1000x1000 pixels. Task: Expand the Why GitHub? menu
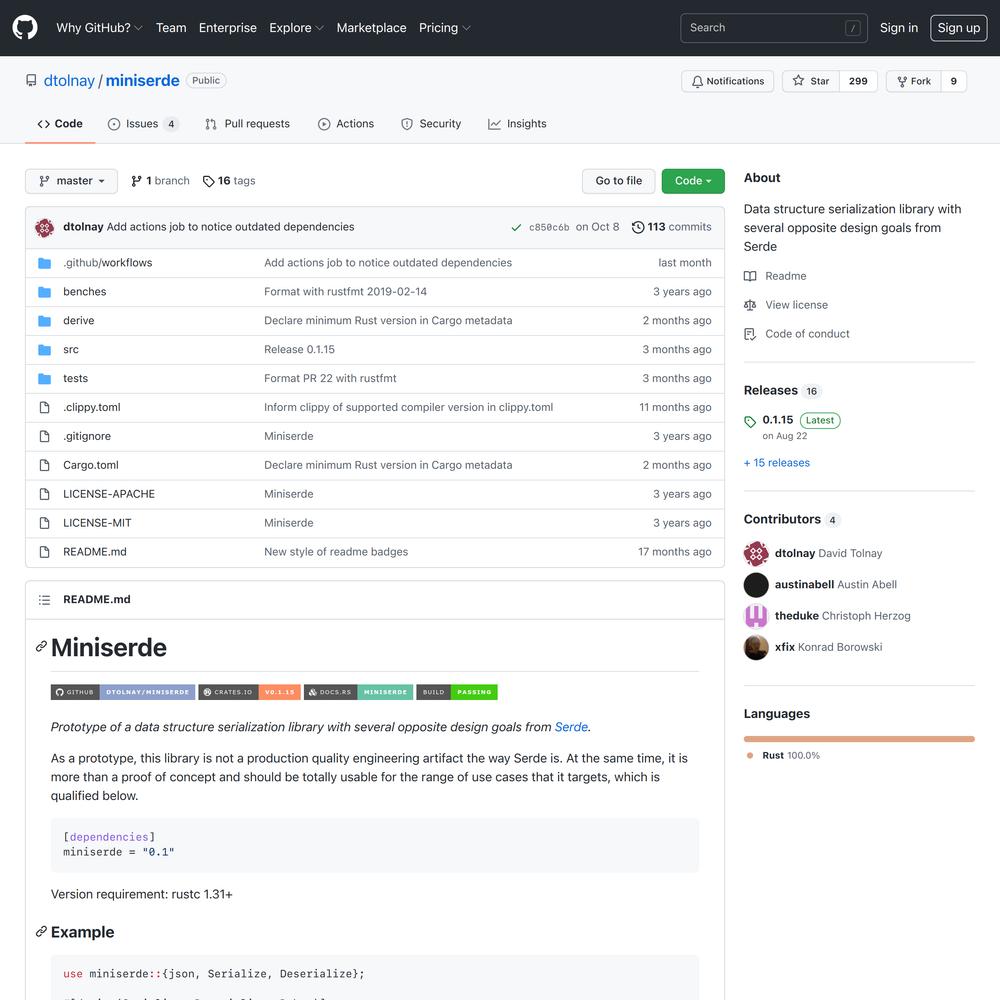tap(99, 27)
